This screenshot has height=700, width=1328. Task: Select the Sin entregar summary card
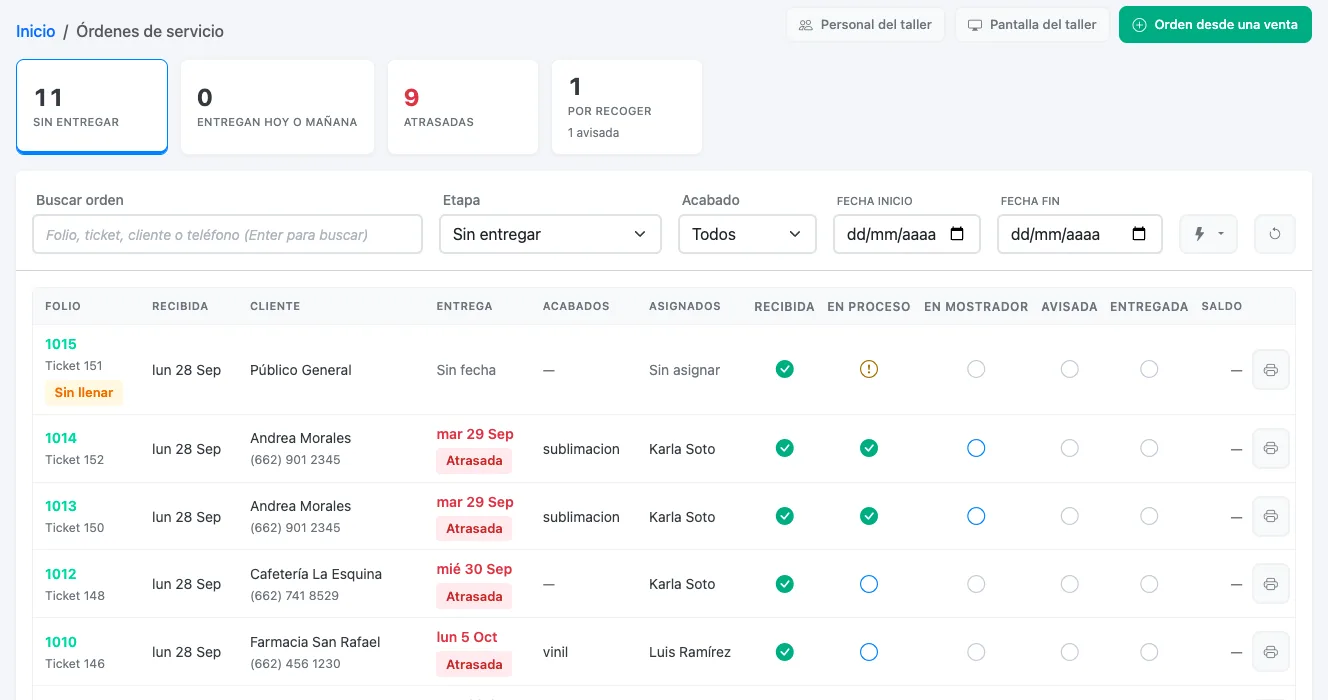92,107
